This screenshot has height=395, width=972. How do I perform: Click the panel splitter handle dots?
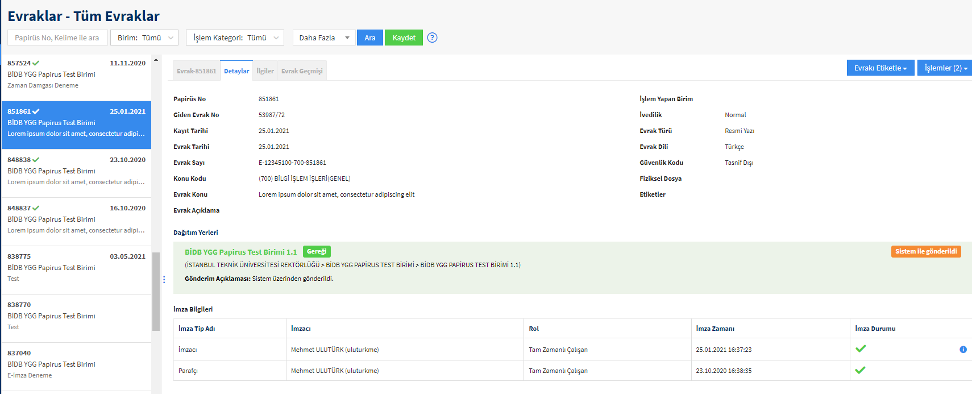[164, 280]
